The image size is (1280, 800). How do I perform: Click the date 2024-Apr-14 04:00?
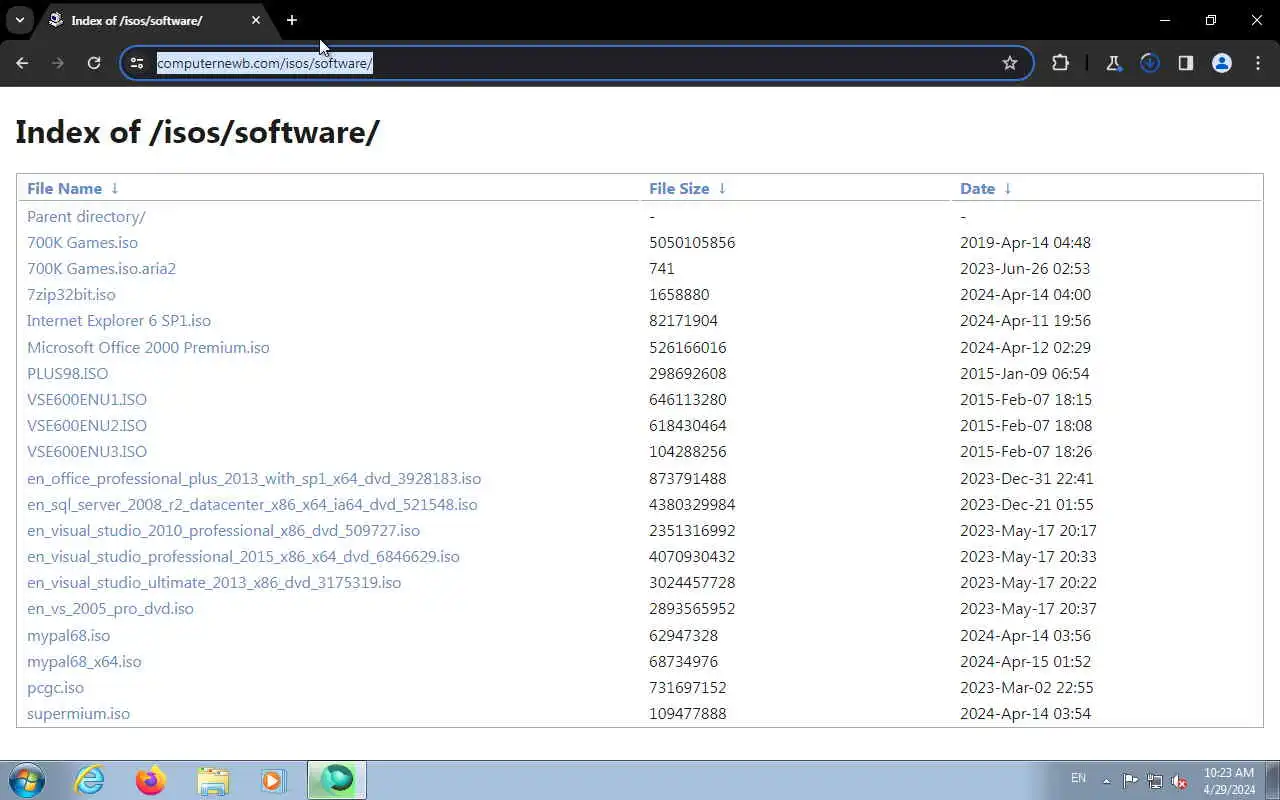coord(1025,294)
